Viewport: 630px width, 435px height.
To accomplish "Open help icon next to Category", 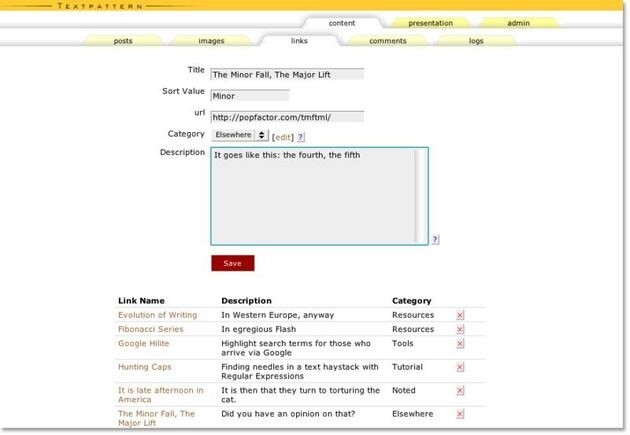I will (301, 136).
